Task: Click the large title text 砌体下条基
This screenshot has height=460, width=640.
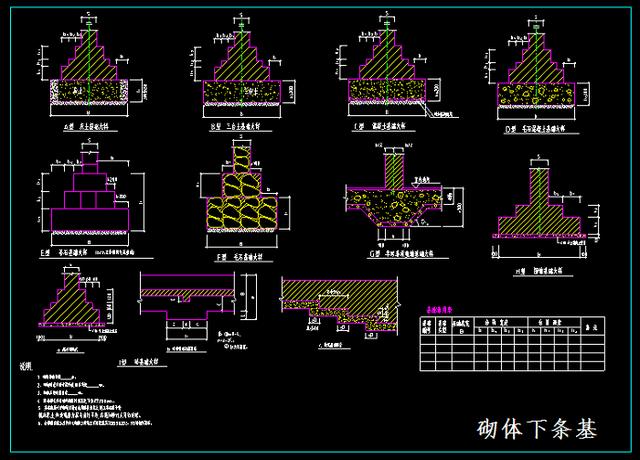Action: point(536,429)
